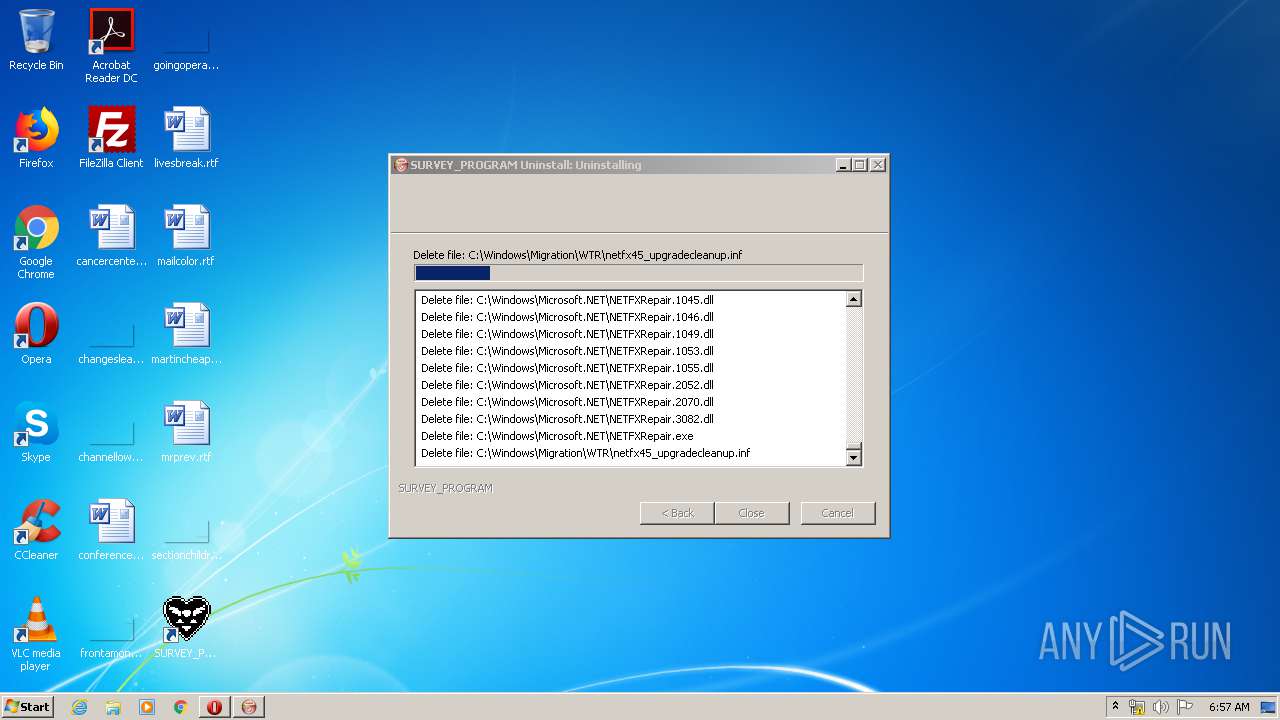Select mailcolor.rtf document icon
Image resolution: width=1280 pixels, height=720 pixels.
tap(186, 236)
